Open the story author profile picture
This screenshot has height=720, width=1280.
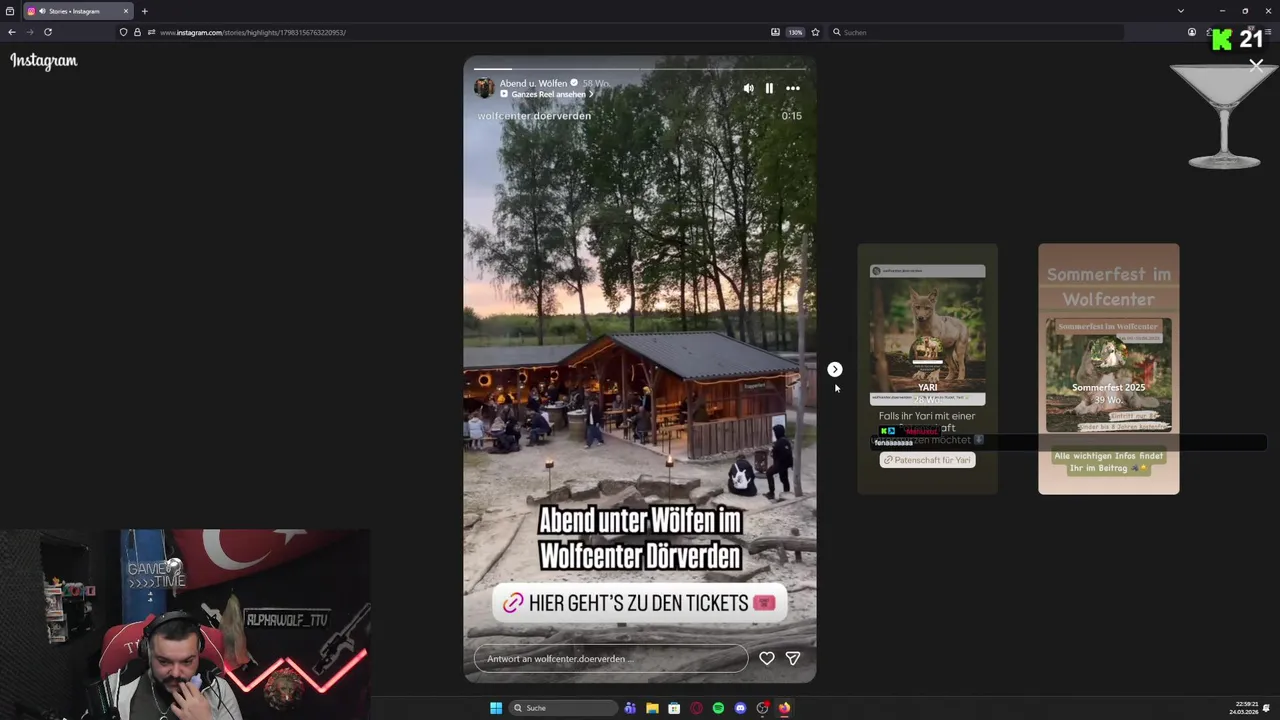click(484, 88)
